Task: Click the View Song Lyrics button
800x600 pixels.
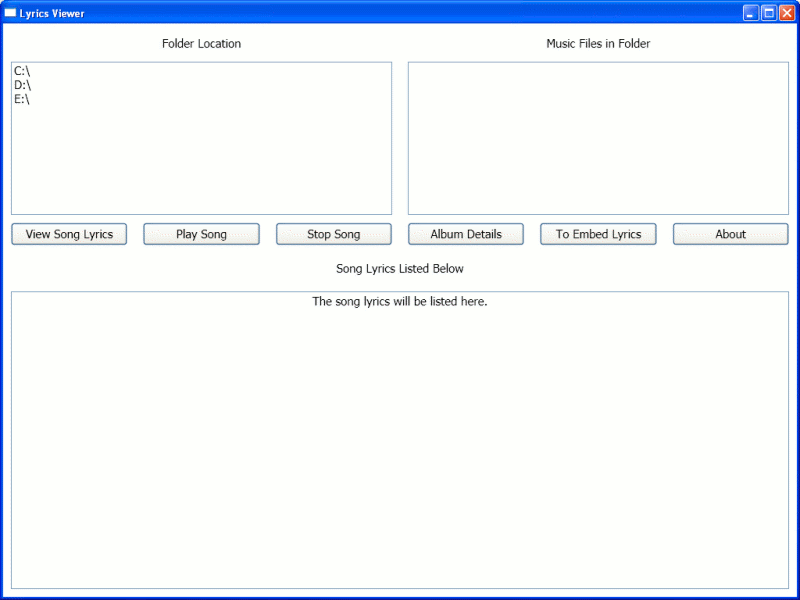Action: click(68, 234)
